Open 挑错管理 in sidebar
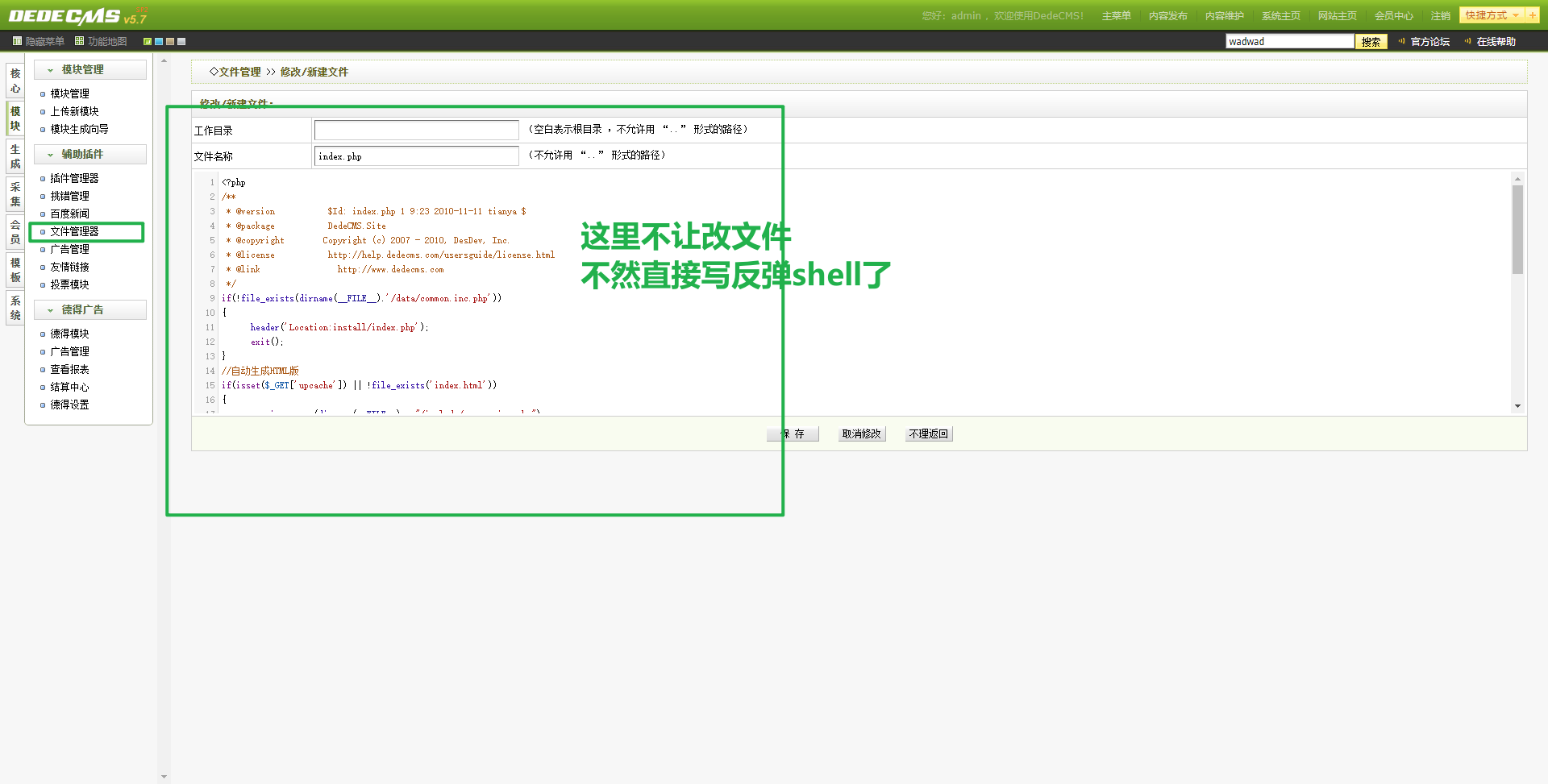Viewport: 1548px width, 784px height. 69,196
